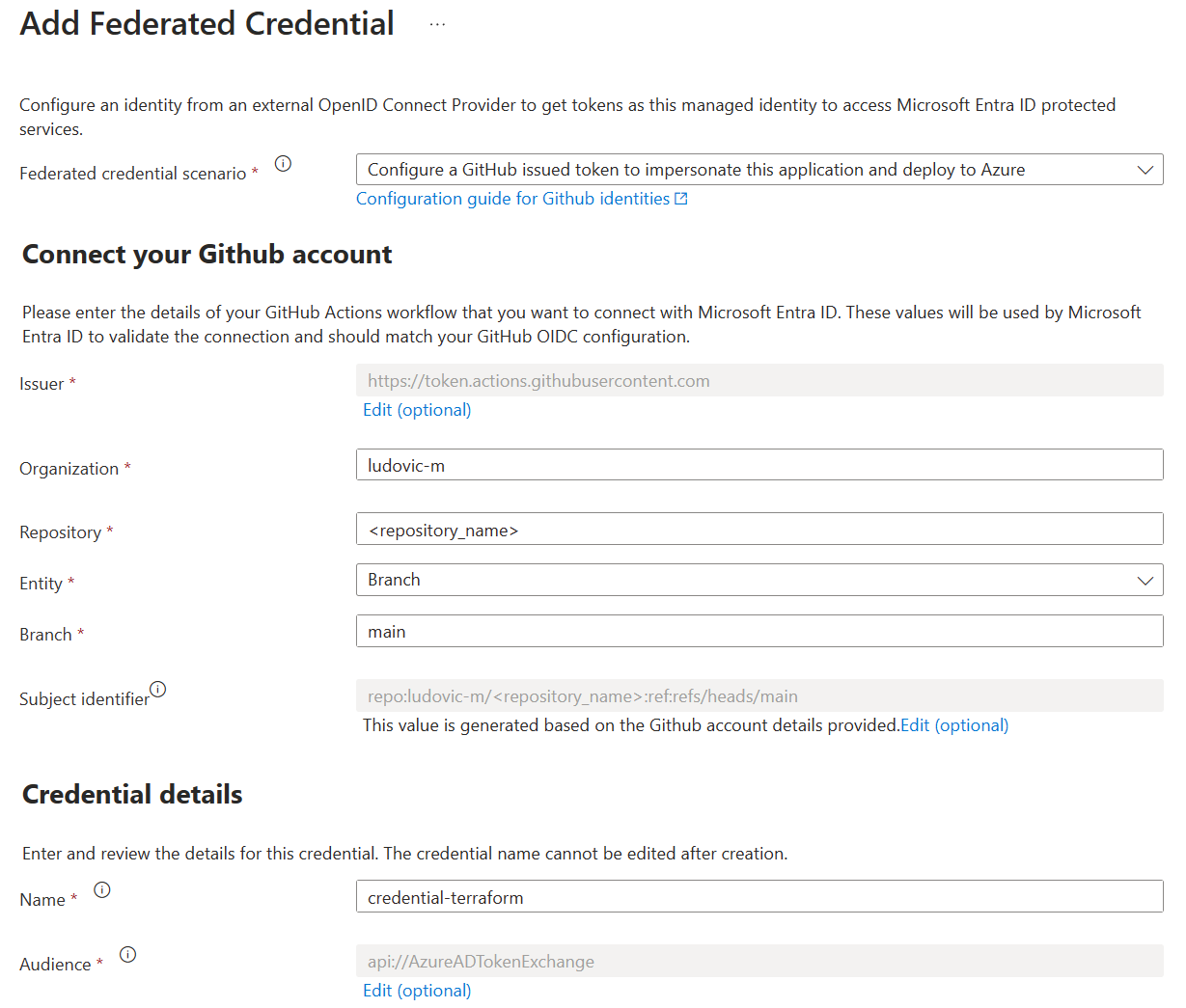1186x1008 pixels.
Task: Click the chevron arrow on Entity dropdown
Action: 1145,581
